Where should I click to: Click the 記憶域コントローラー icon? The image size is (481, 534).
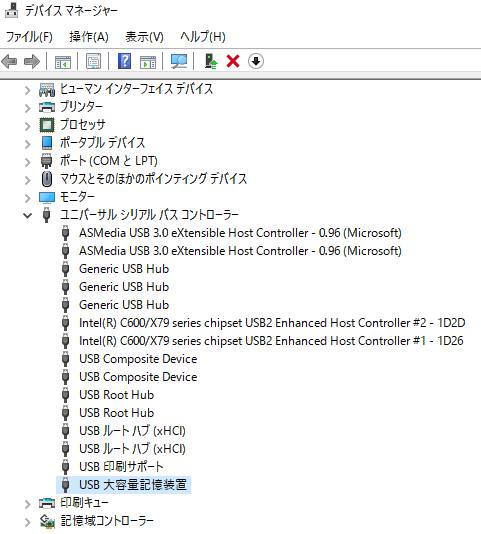pyautogui.click(x=47, y=521)
